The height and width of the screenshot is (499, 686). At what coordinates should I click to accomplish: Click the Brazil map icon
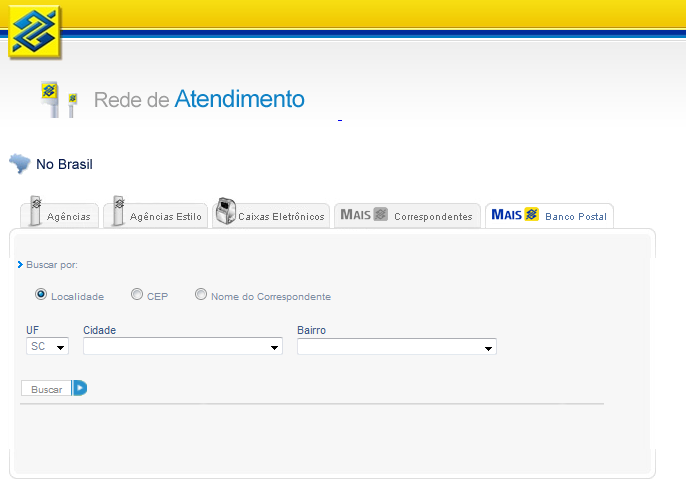tap(20, 163)
